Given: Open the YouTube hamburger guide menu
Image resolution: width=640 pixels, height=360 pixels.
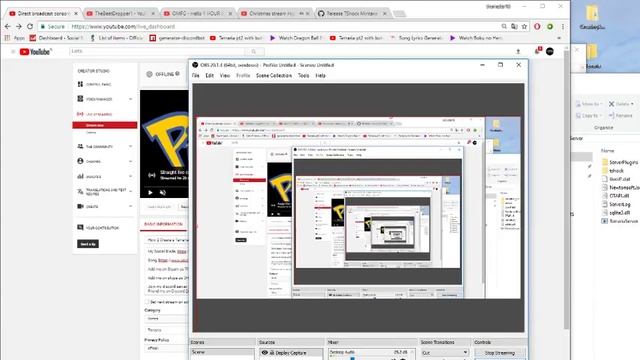Looking at the screenshot, I should pos(13,51).
